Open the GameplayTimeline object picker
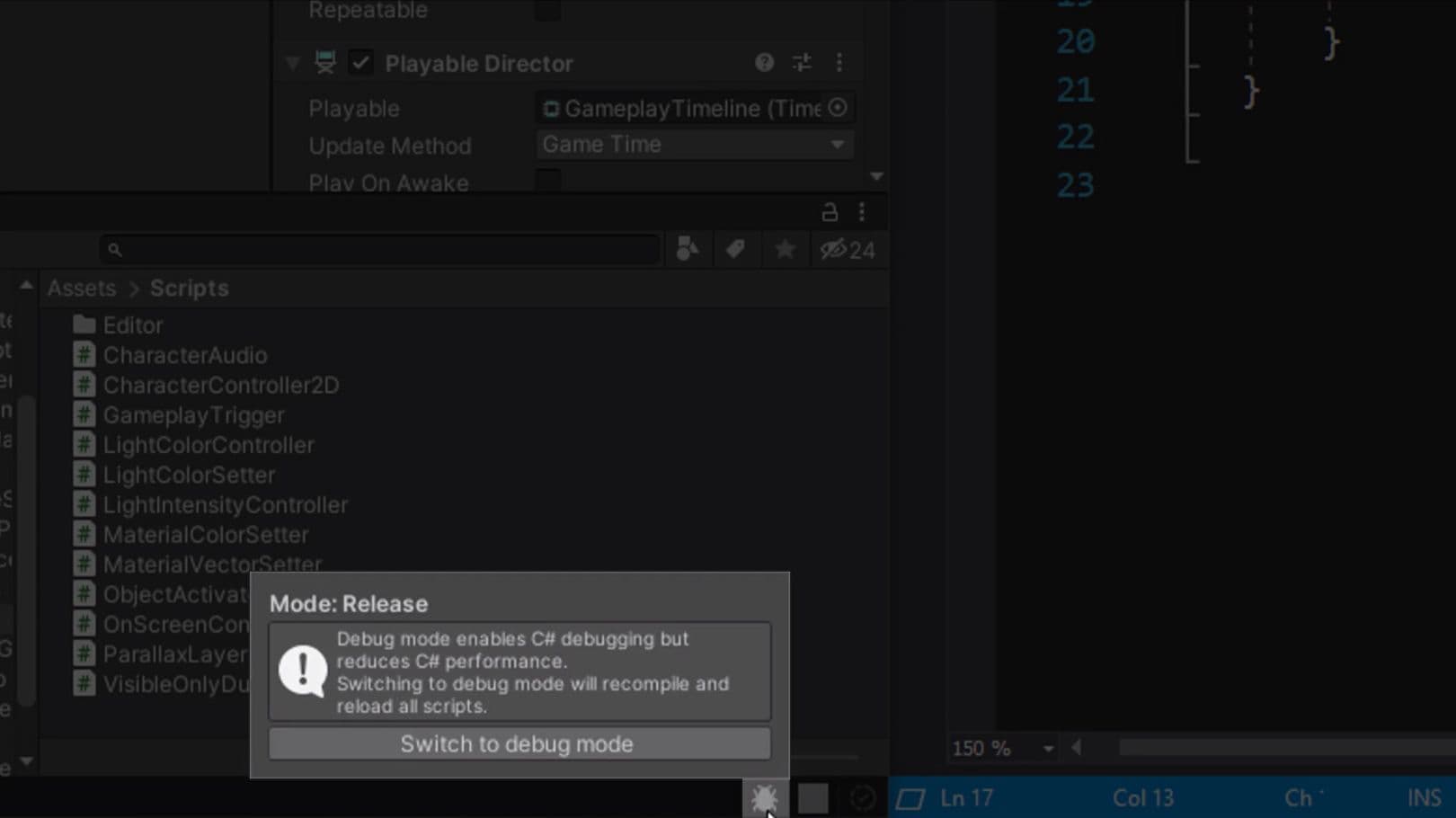This screenshot has height=818, width=1456. (x=837, y=108)
